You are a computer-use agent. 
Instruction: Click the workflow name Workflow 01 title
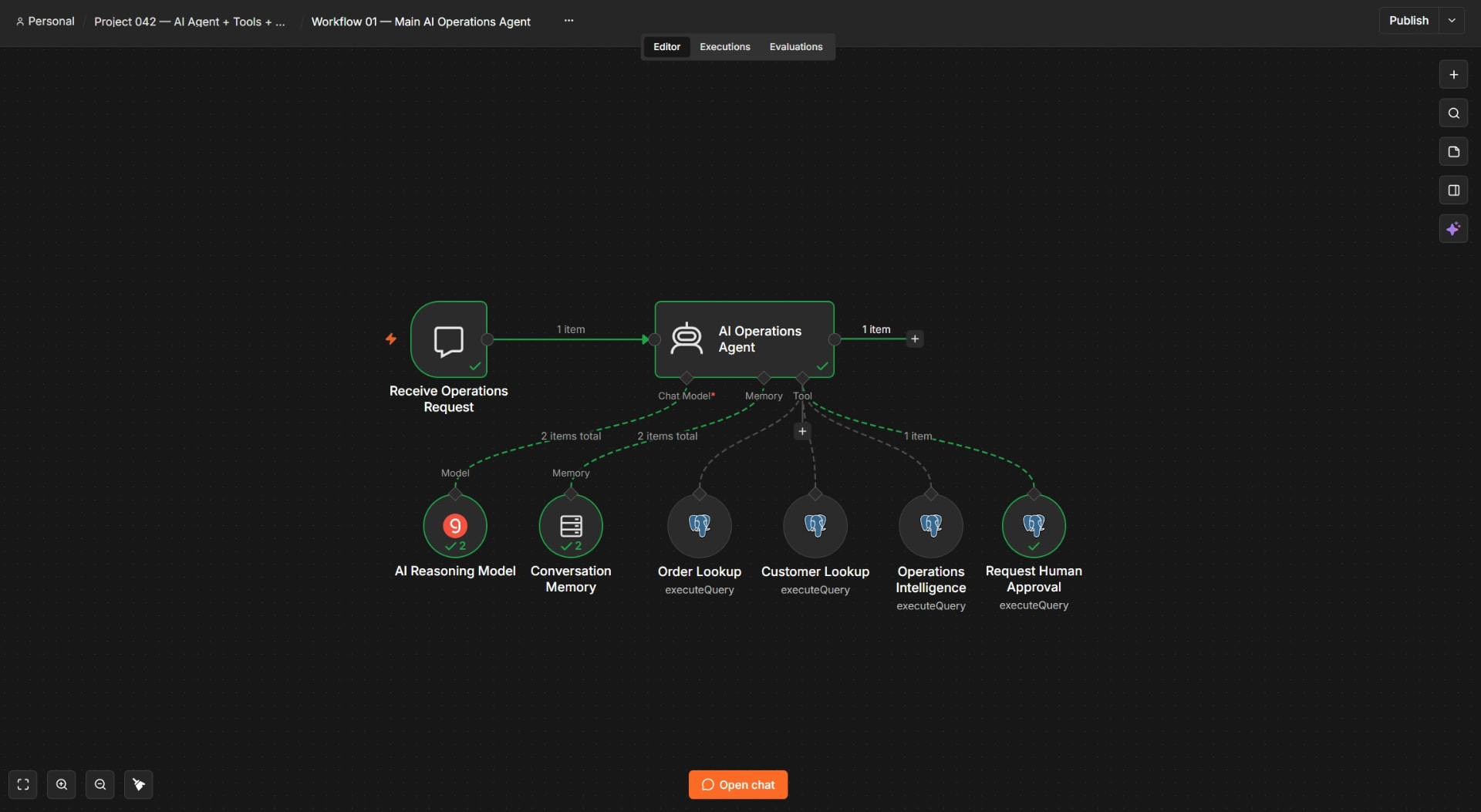pos(421,22)
